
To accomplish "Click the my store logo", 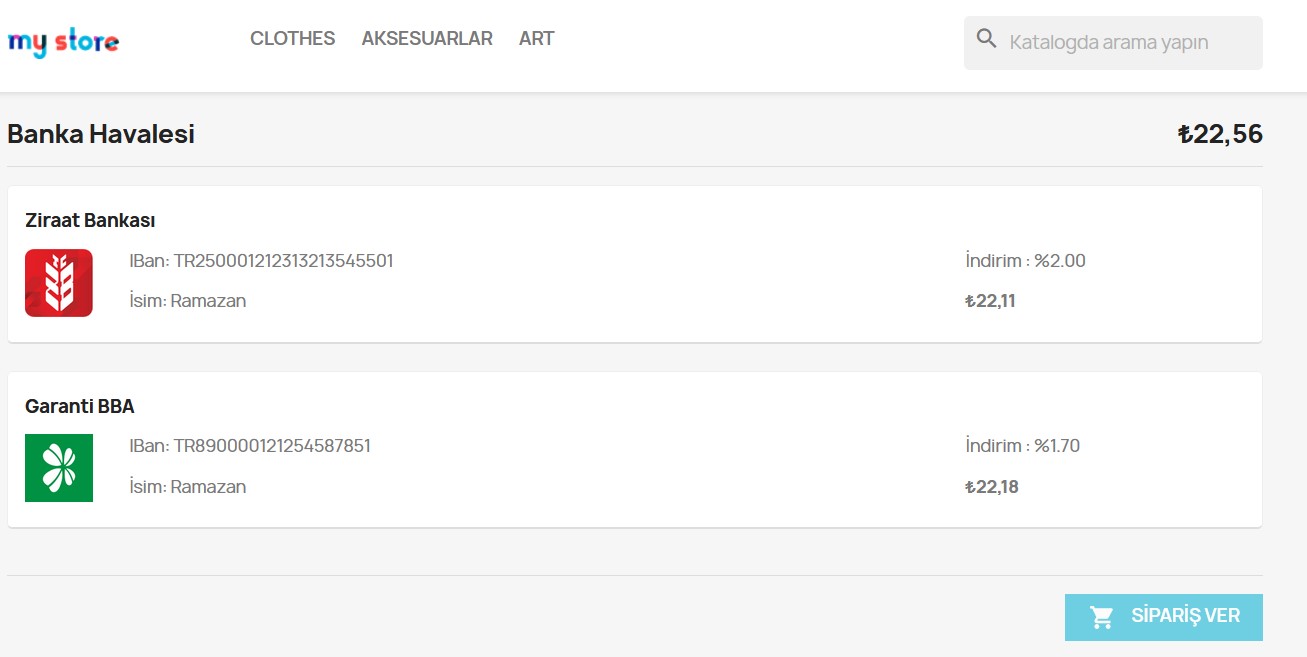I will (63, 42).
